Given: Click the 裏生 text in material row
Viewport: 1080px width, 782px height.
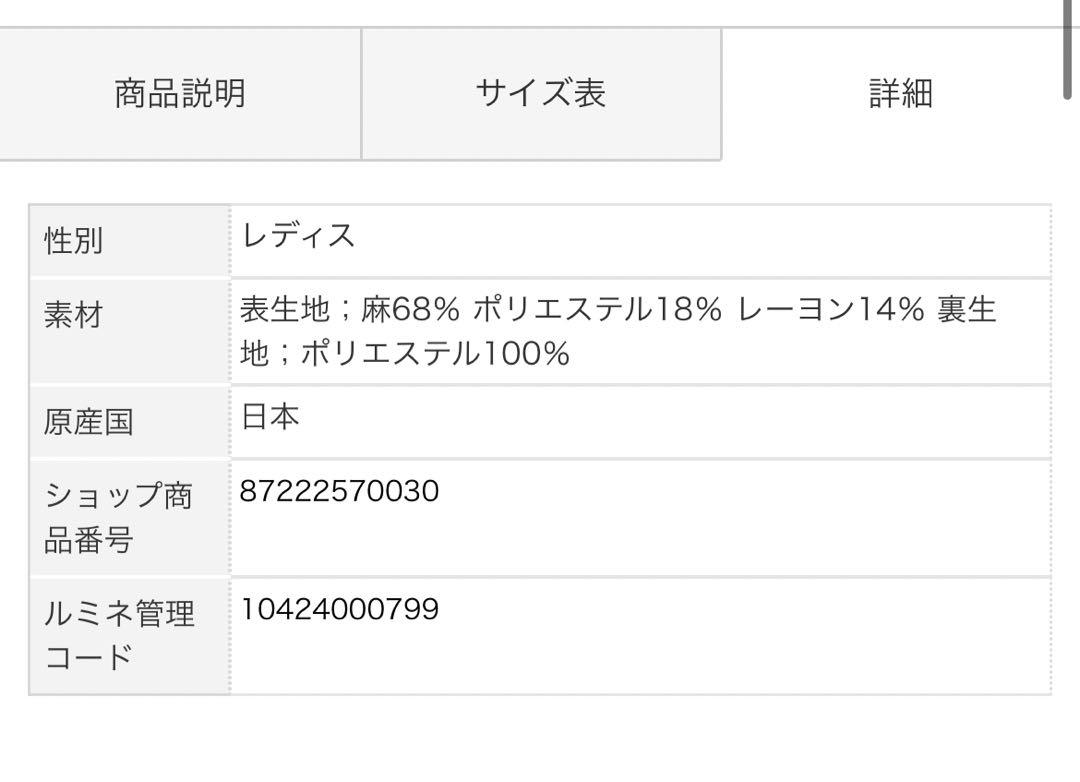Looking at the screenshot, I should pos(966,309).
